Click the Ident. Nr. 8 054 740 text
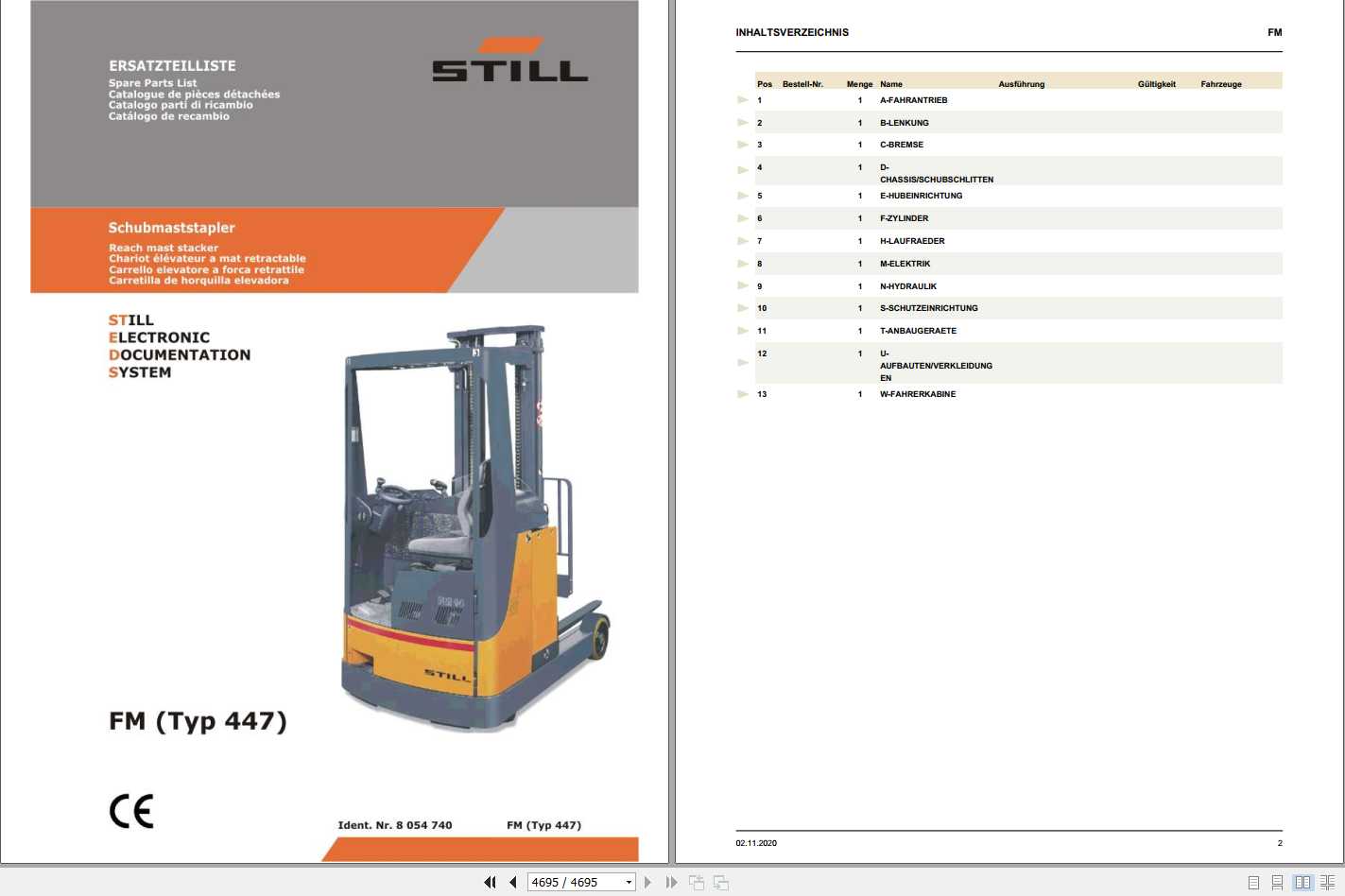 coord(395,825)
